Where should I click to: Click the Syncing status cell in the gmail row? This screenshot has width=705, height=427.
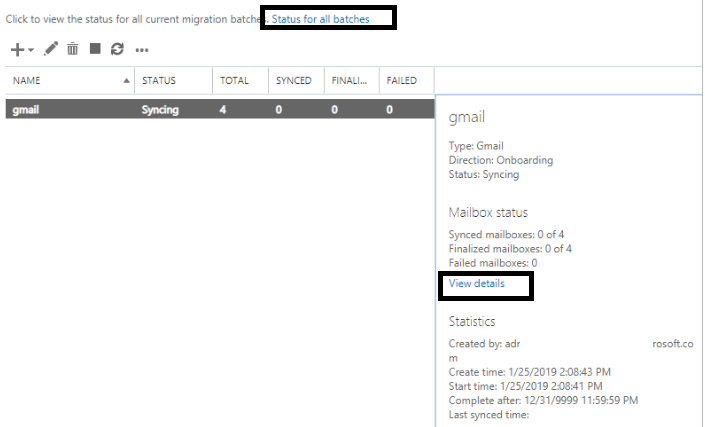pyautogui.click(x=160, y=110)
